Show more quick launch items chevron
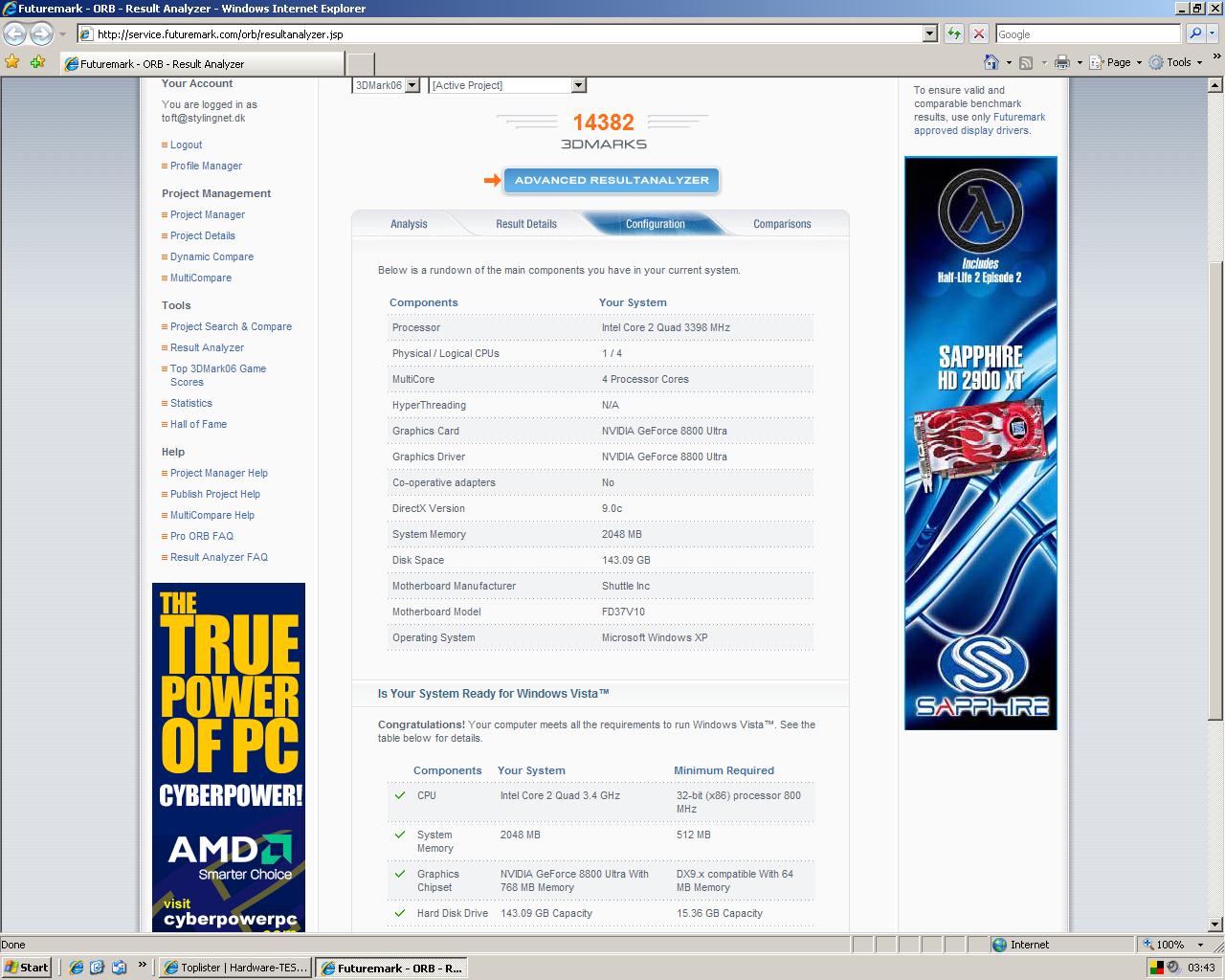Image resolution: width=1225 pixels, height=980 pixels. pyautogui.click(x=143, y=965)
